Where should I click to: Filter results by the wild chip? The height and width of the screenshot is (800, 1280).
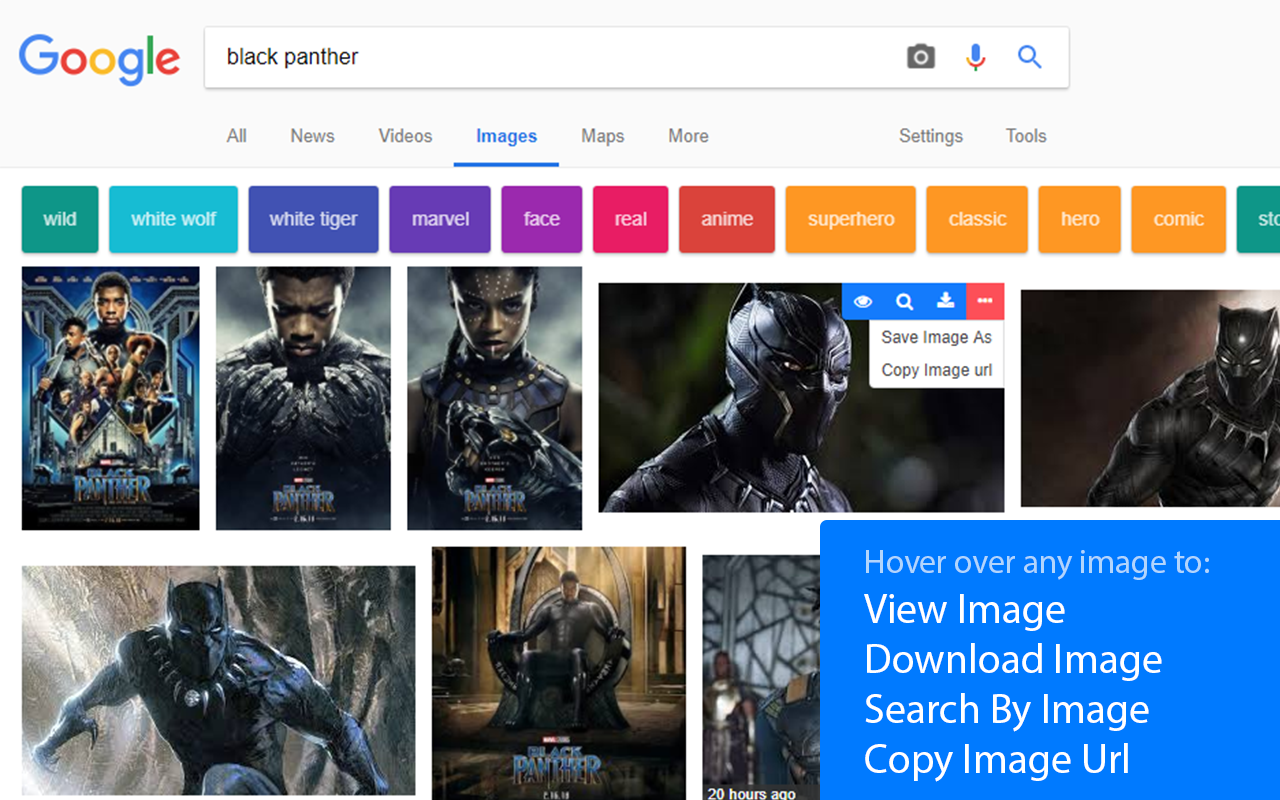pyautogui.click(x=60, y=219)
